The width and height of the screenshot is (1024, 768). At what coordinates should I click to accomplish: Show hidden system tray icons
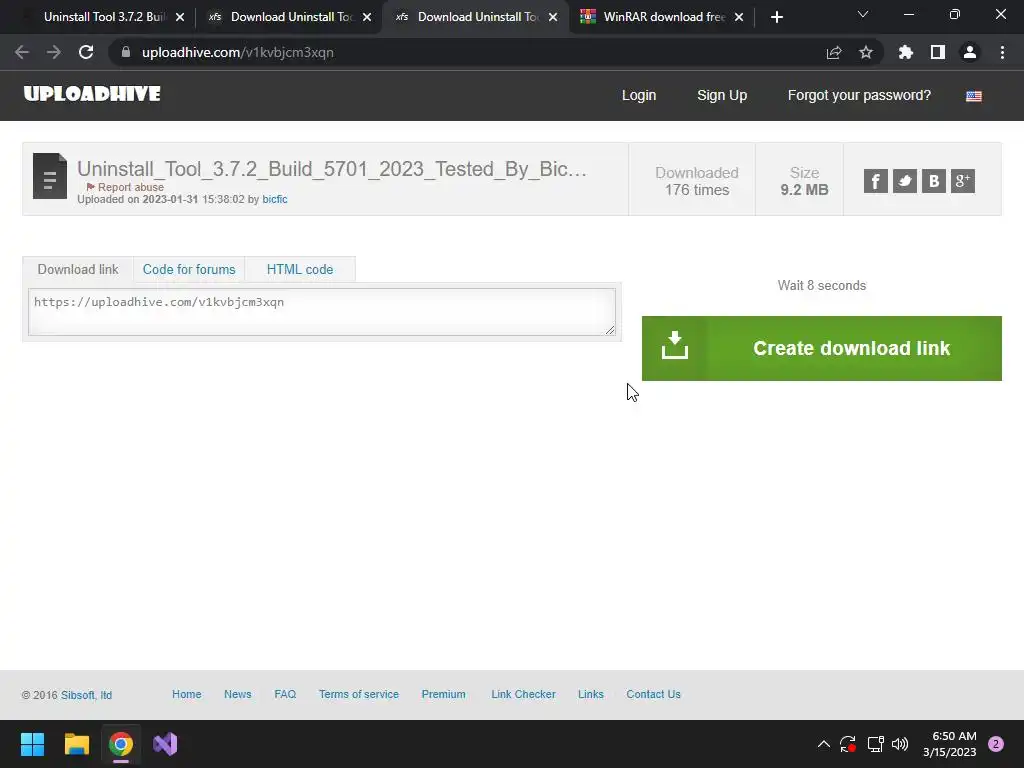(824, 744)
